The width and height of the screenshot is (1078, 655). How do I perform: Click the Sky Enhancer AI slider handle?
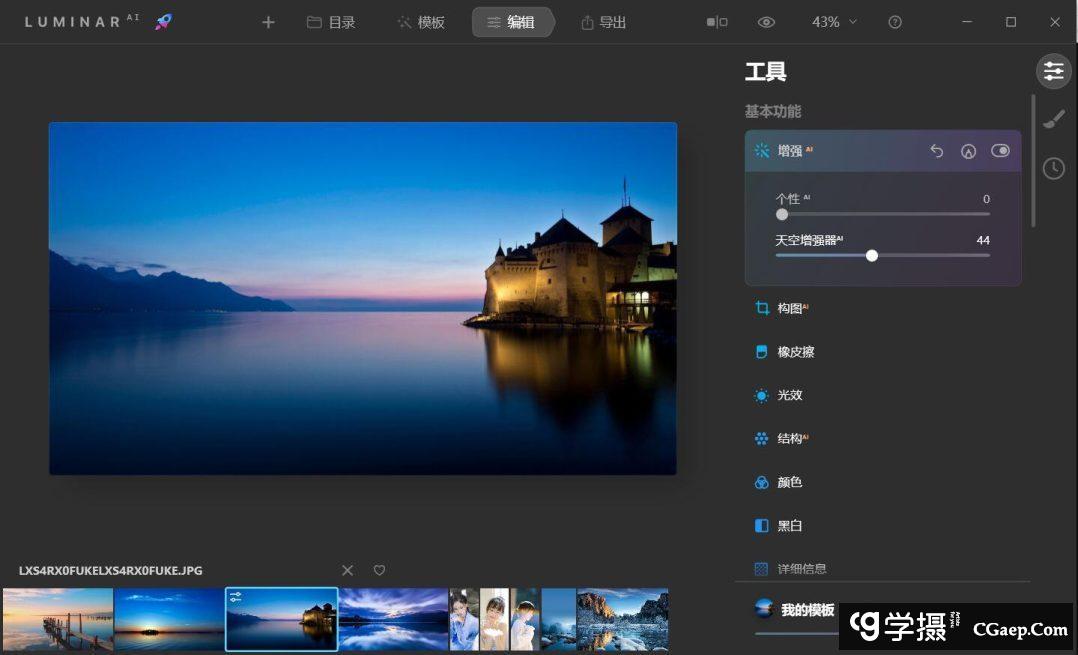[x=872, y=256]
